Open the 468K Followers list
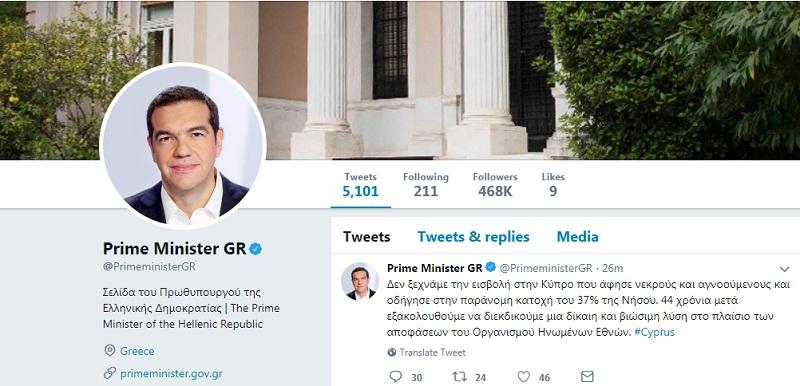The width and height of the screenshot is (800, 386). (x=495, y=185)
